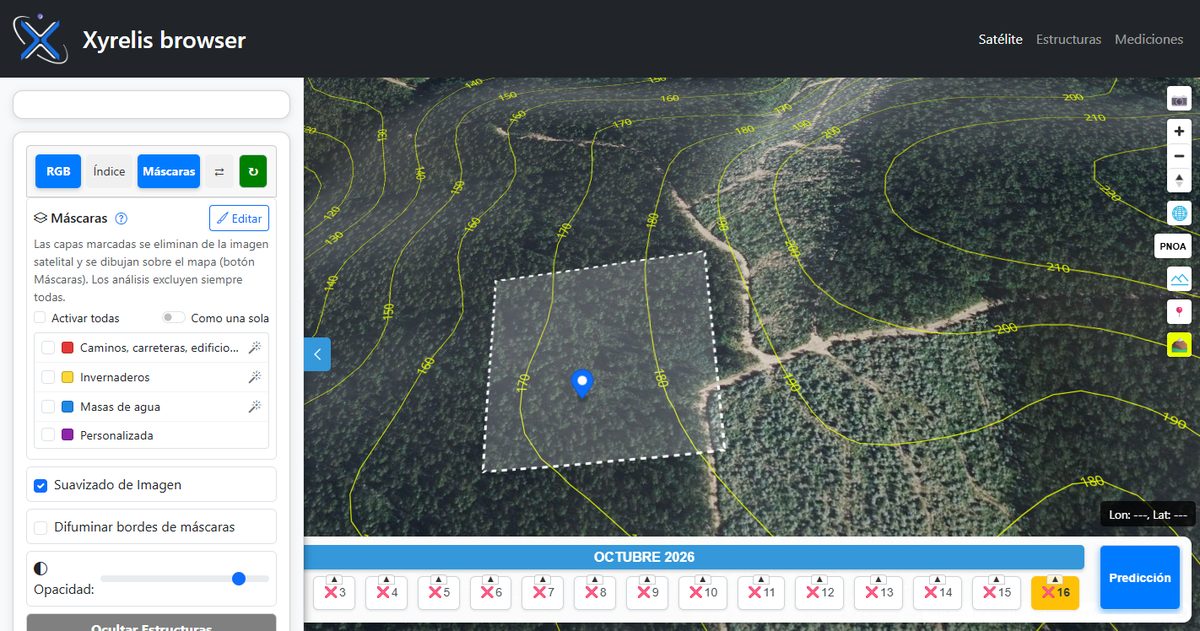Collapse the left sidebar with arrow
Viewport: 1200px width, 631px height.
(317, 354)
